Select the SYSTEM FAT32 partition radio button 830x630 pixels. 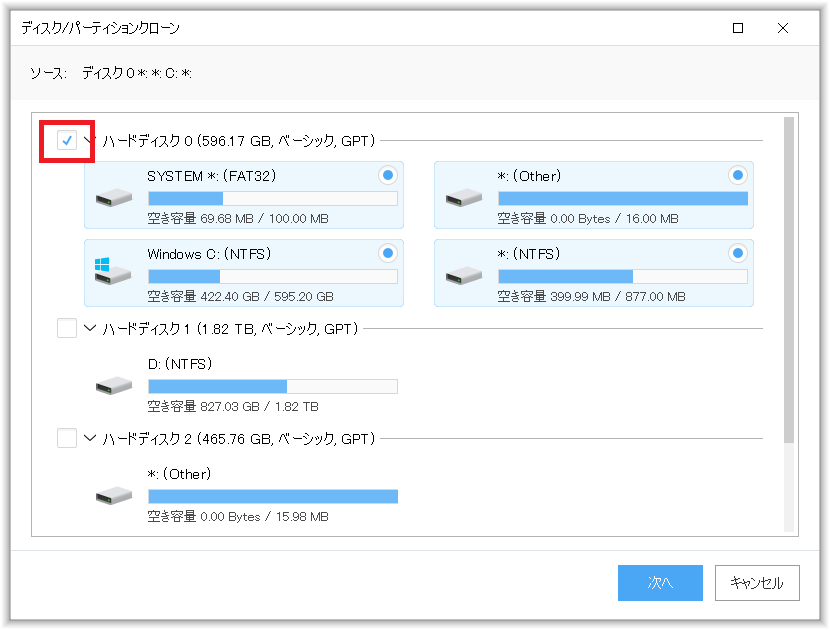[x=388, y=175]
